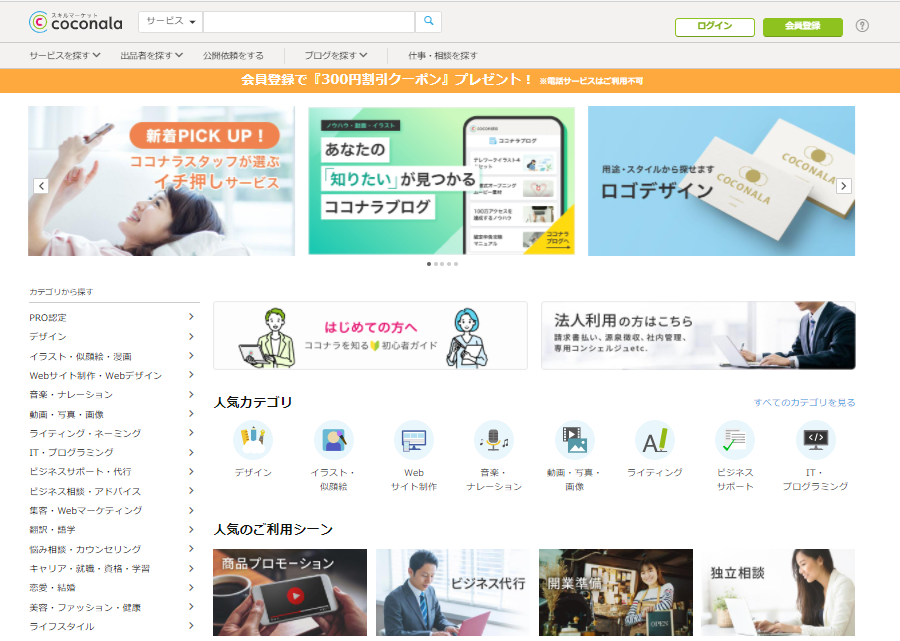The width and height of the screenshot is (900, 641).
Task: Open 仕事・相談を探す menu item
Action: [x=443, y=56]
